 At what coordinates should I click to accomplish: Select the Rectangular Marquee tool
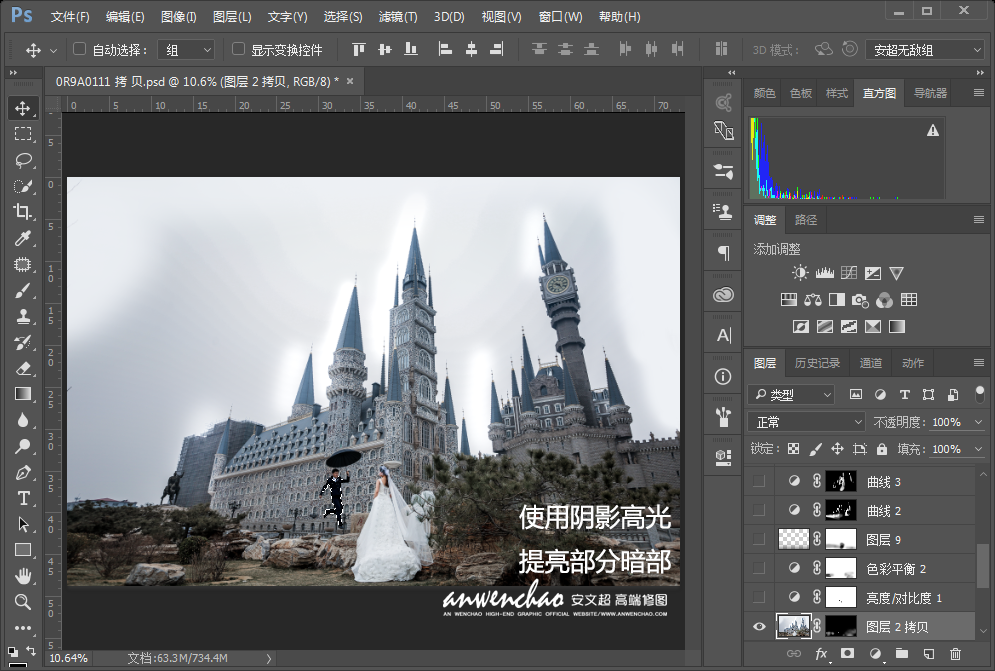pyautogui.click(x=23, y=134)
